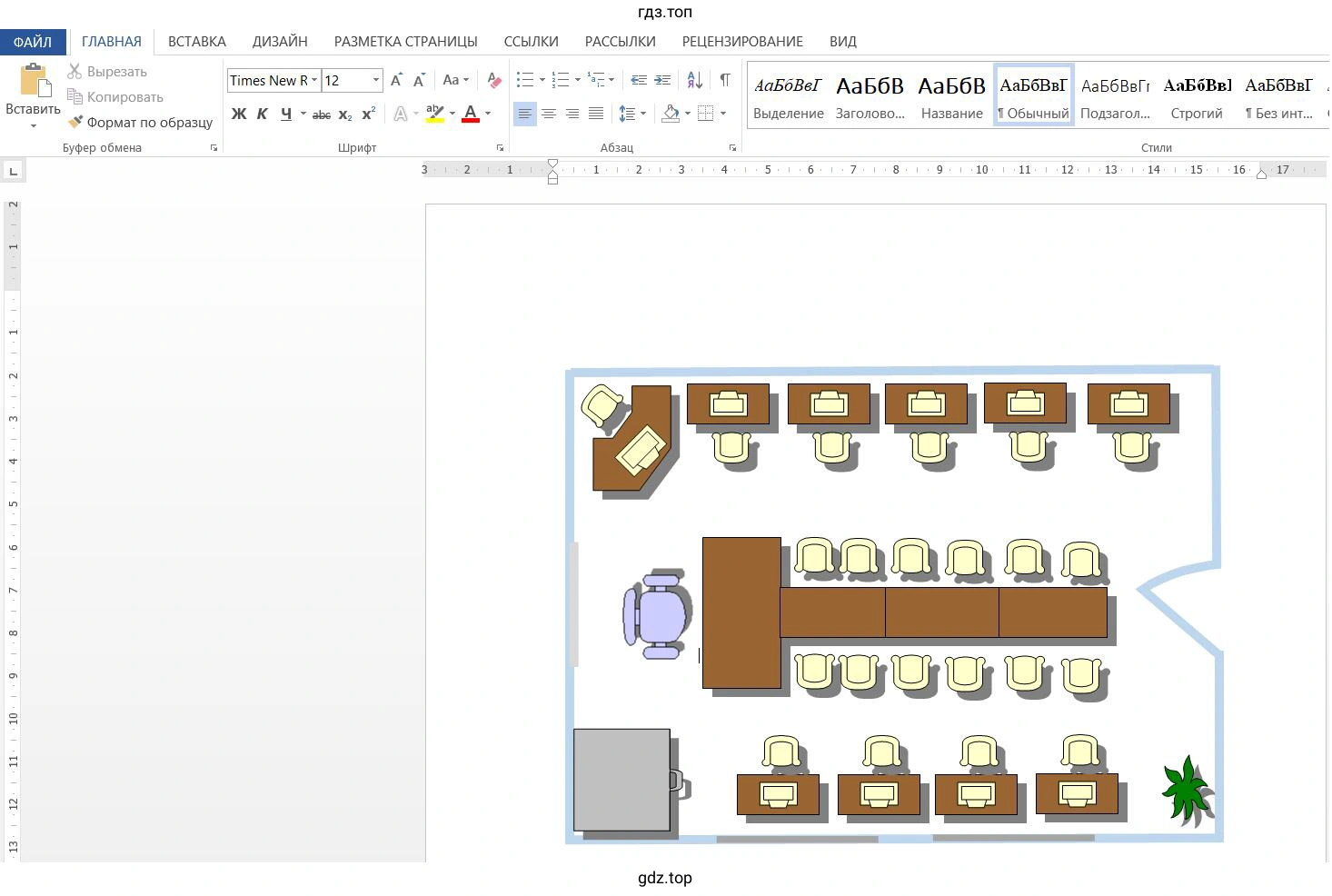
Task: Align text left
Action: 525,114
